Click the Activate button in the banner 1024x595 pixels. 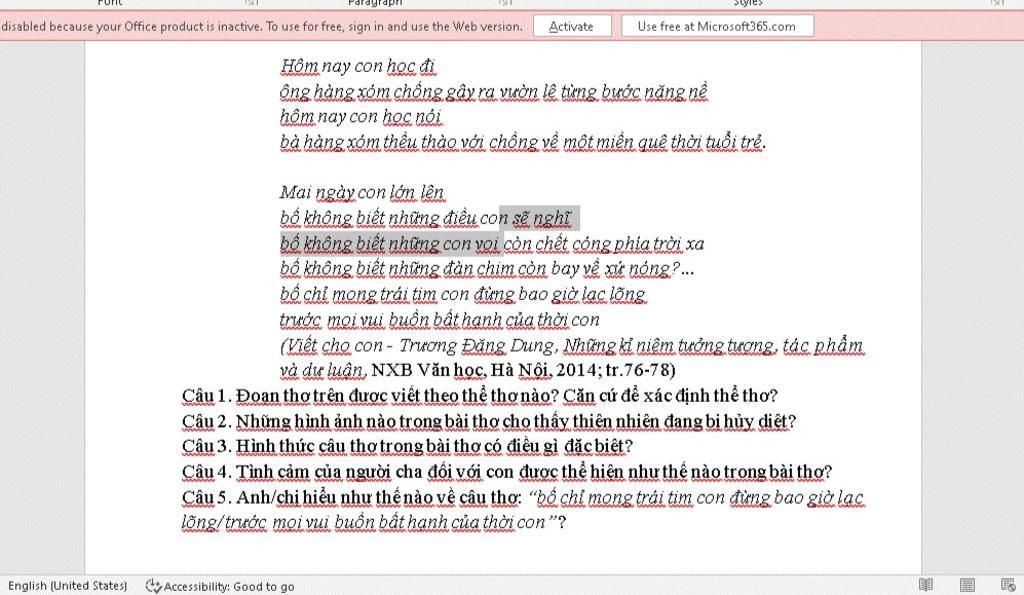(572, 26)
